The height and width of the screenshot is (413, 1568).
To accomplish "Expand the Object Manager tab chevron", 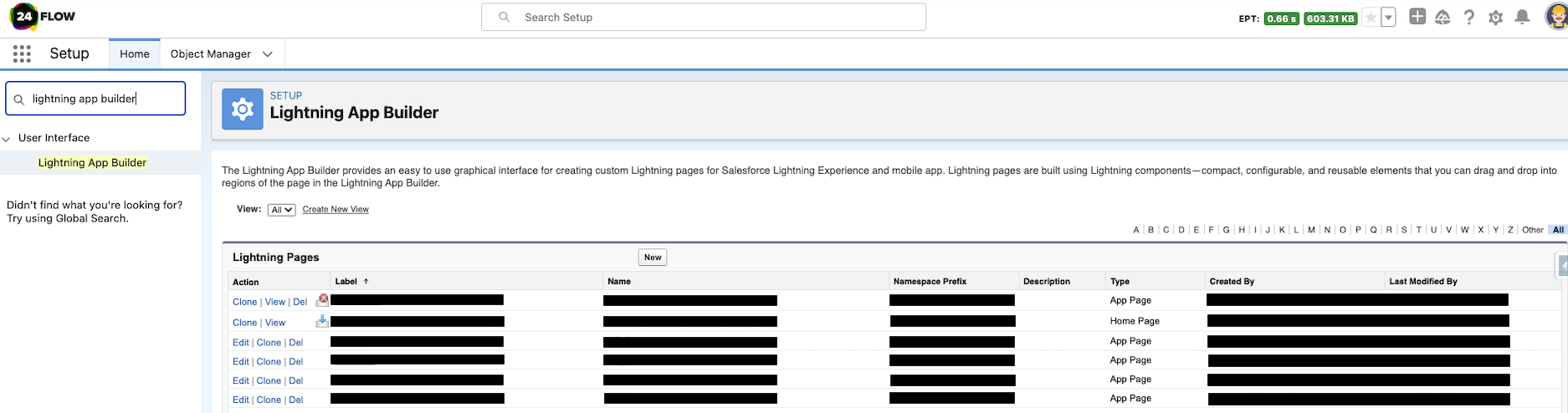I will coord(268,54).
